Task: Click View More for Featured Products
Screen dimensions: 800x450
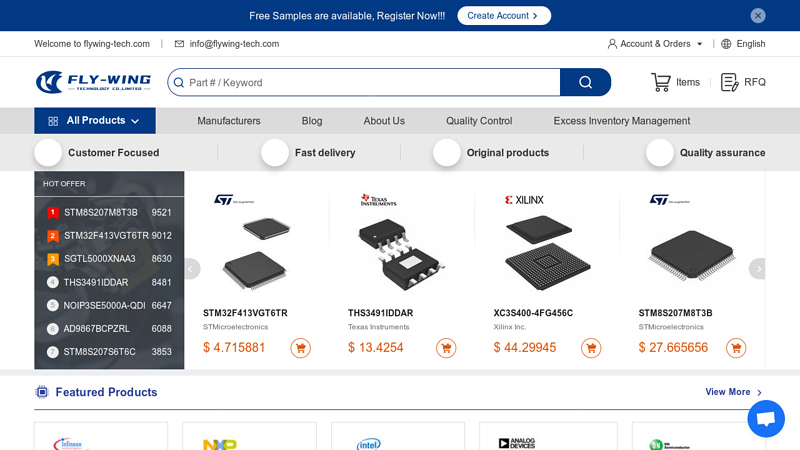Action: pos(733,392)
